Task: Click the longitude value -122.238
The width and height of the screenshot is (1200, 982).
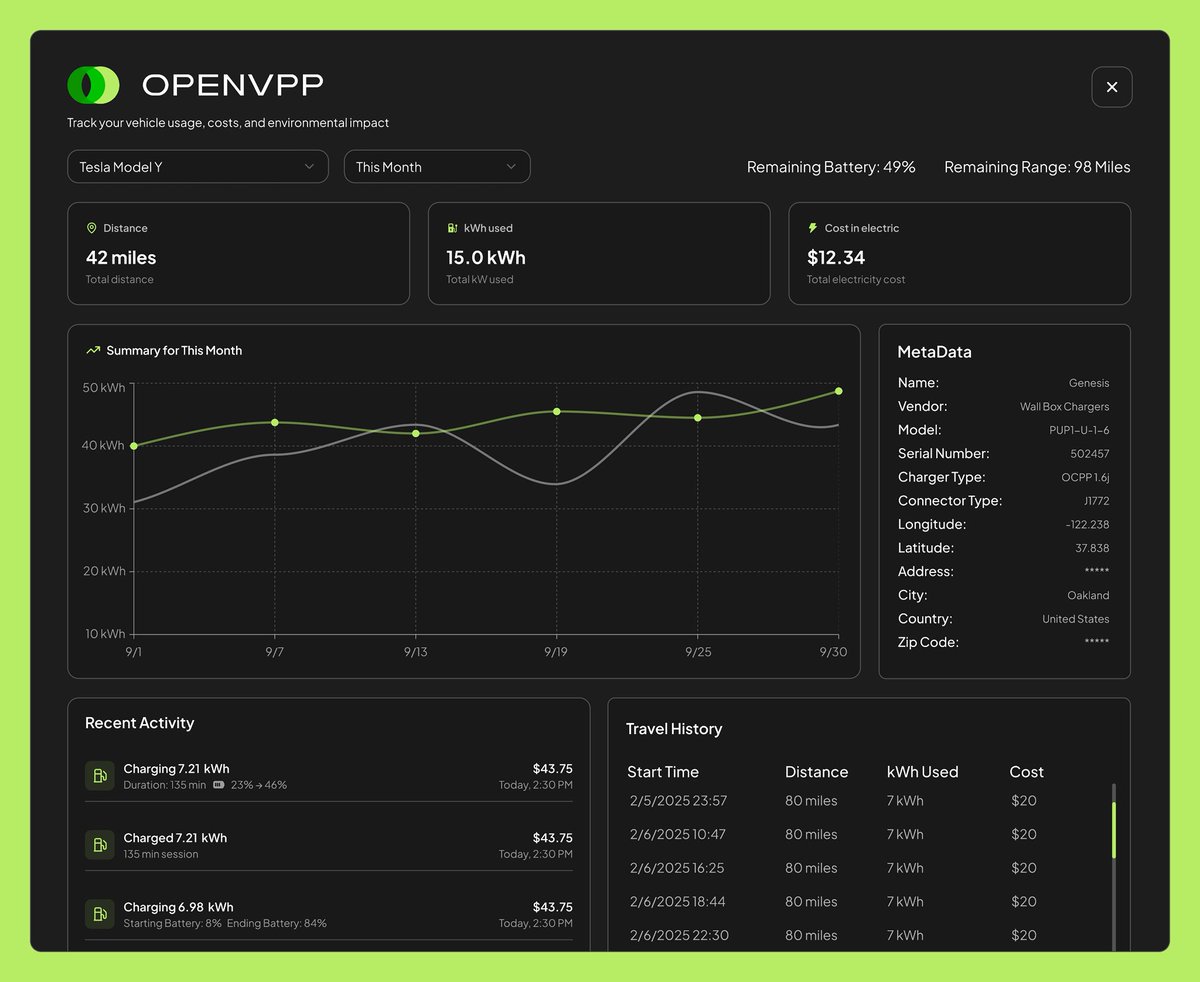Action: [x=1087, y=525]
